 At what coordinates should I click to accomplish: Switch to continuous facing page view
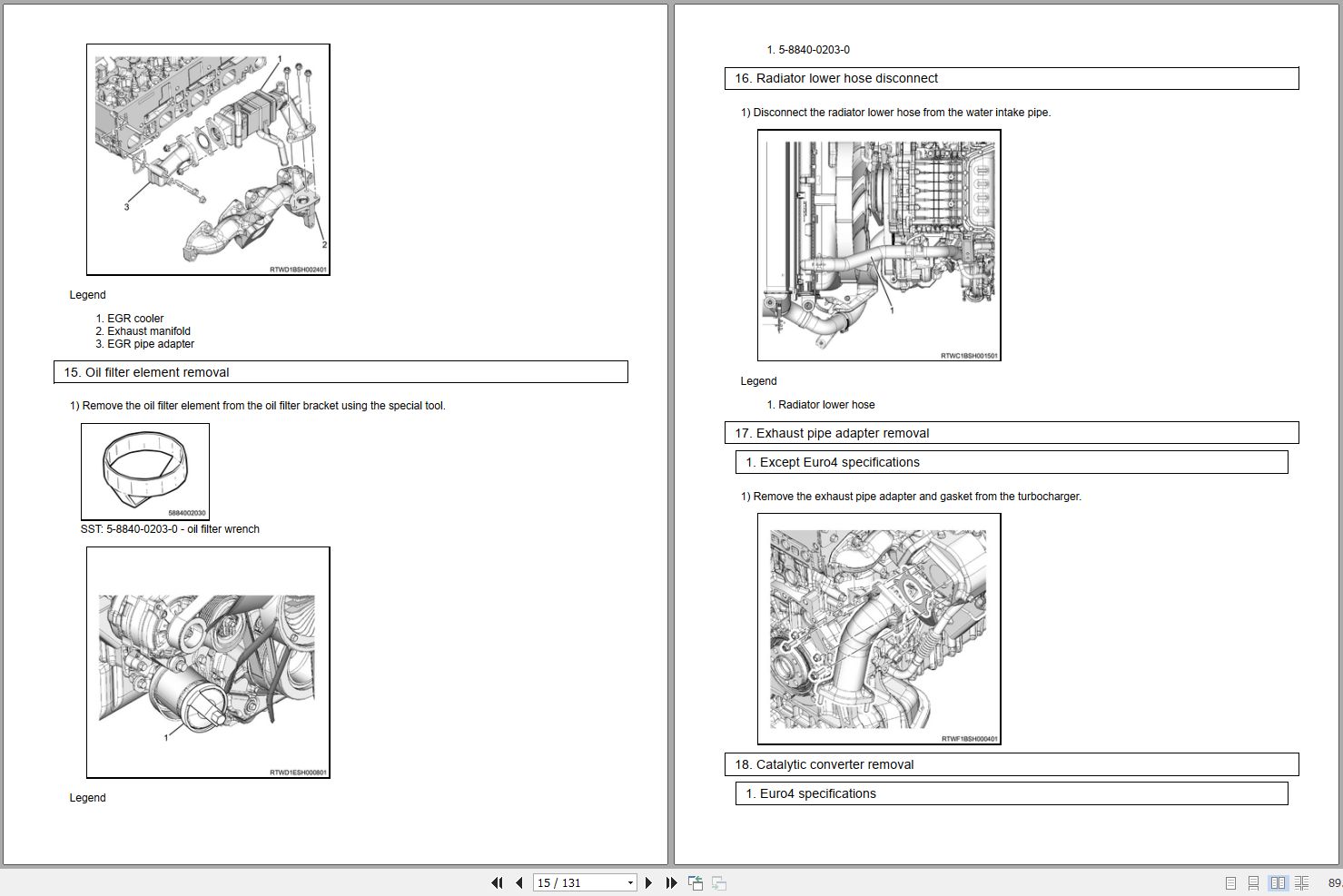tap(1301, 882)
